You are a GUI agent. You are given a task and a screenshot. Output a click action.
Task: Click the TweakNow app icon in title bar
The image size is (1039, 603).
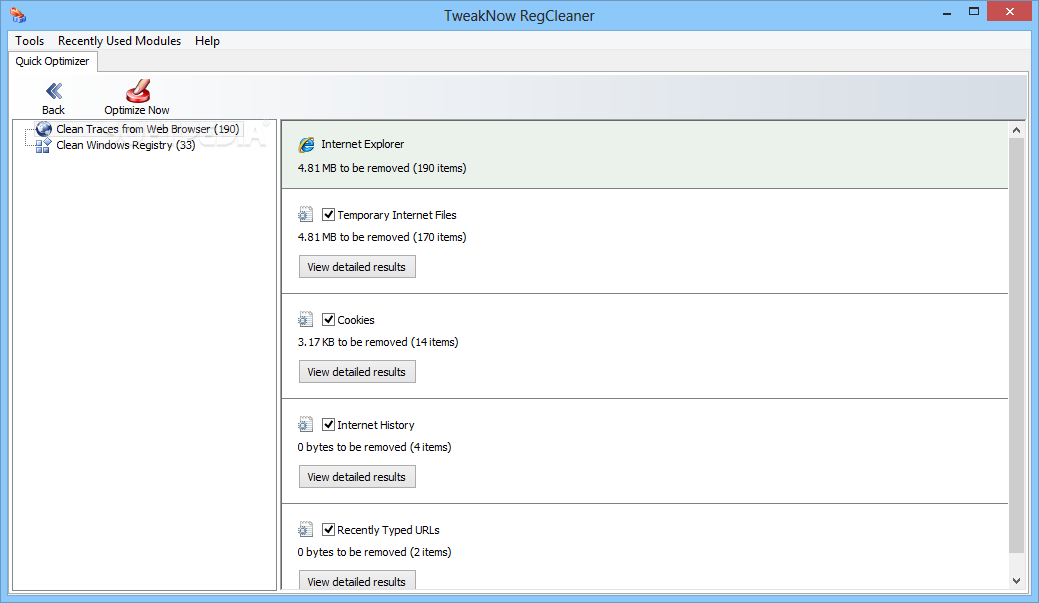18,15
